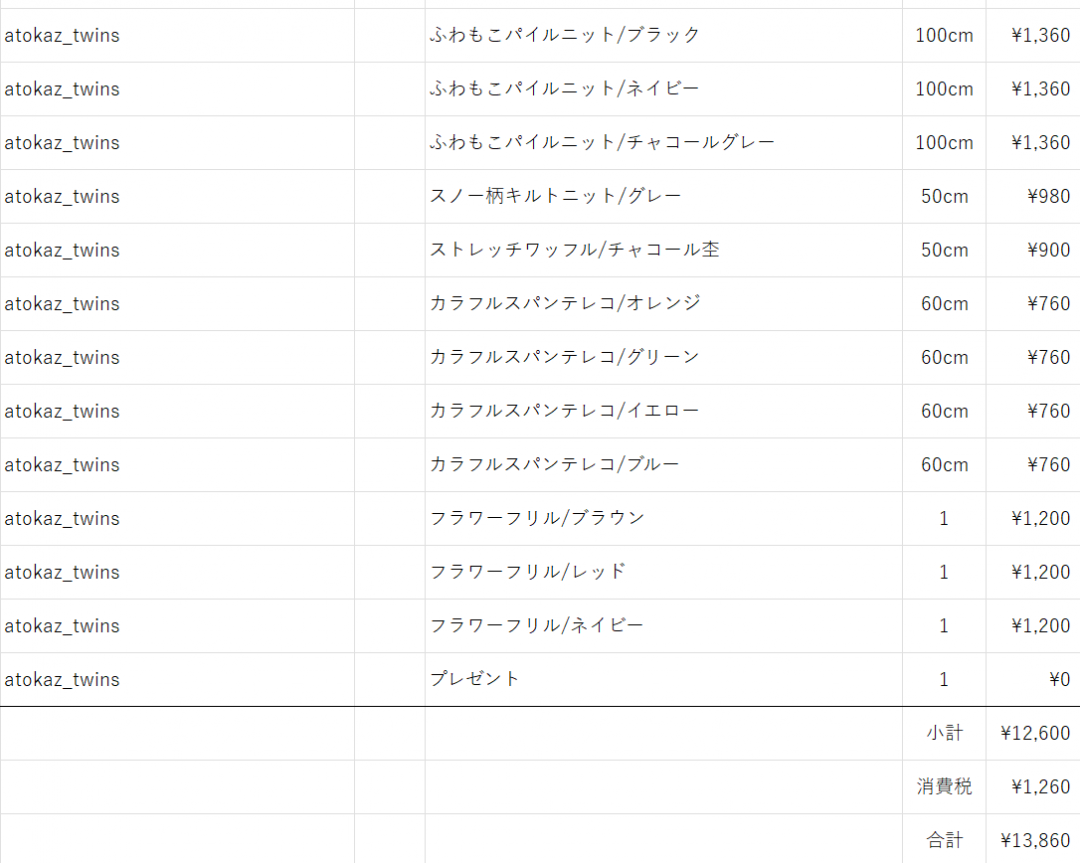
Task: Select the スノー柄キルトニット/グレー cell
Action: click(555, 197)
